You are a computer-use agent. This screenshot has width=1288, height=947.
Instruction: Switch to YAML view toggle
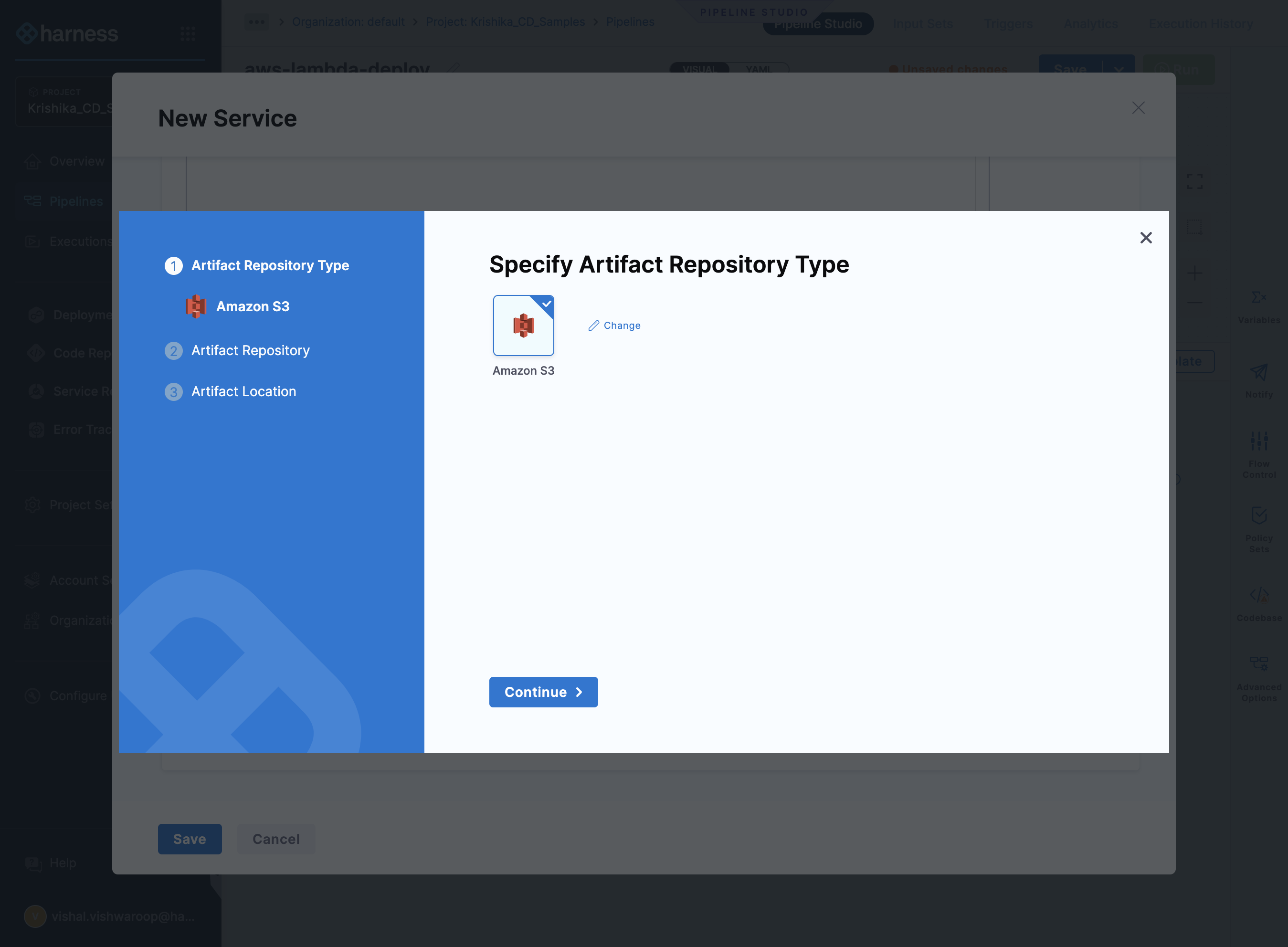tap(759, 69)
